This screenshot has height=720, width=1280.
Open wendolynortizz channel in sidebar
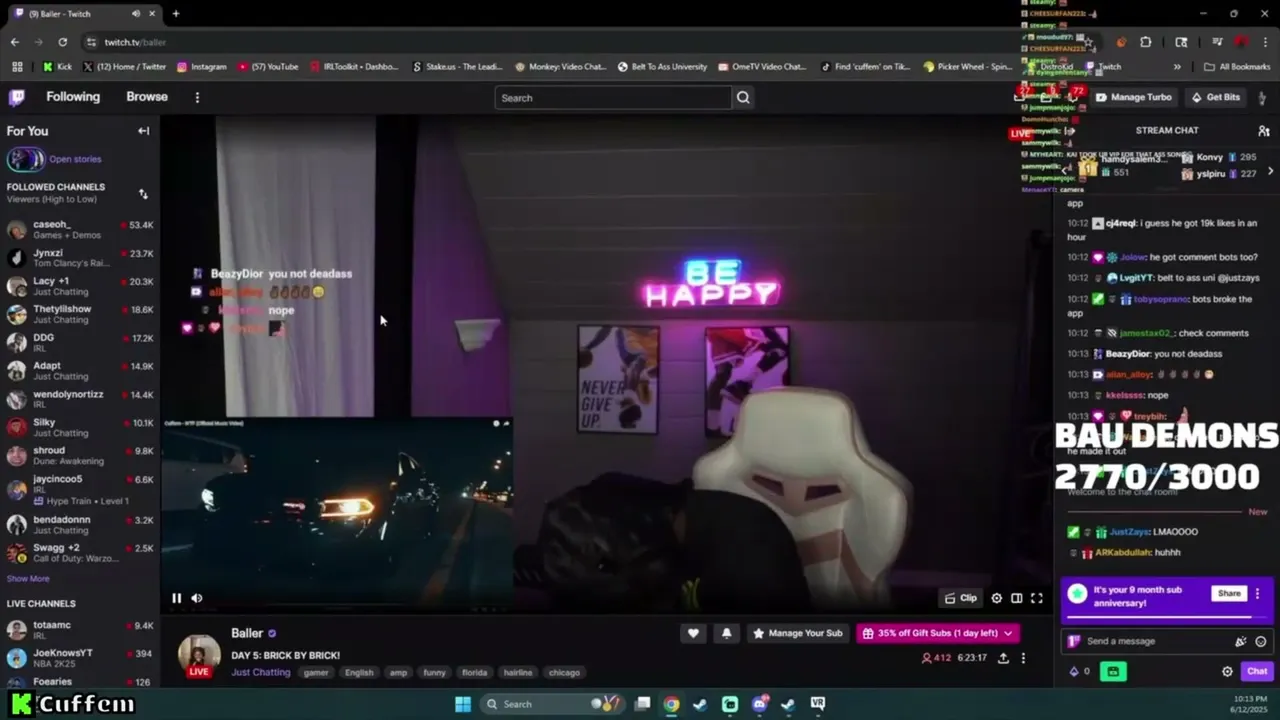click(80, 399)
